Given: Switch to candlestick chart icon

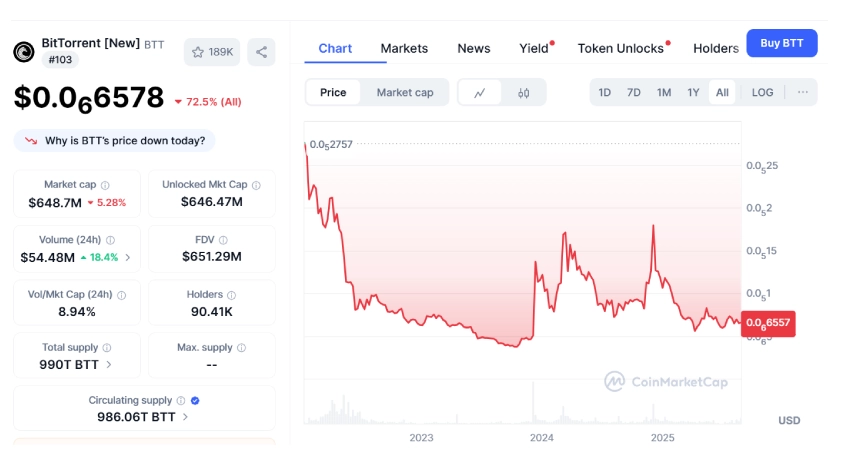Looking at the screenshot, I should (x=524, y=92).
